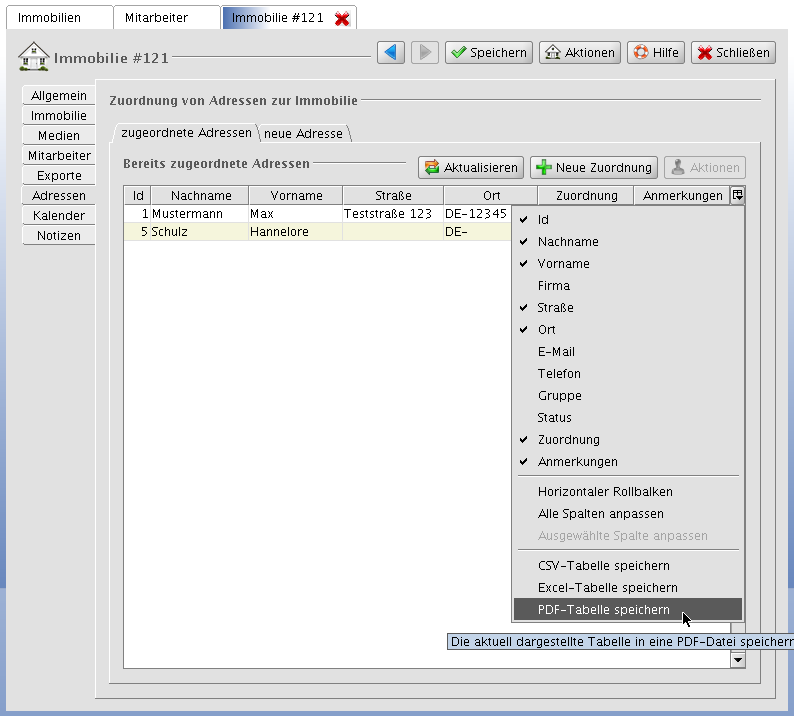Screen dimensions: 794x716
Task: Refresh the address list via Aktualisieren
Action: [x=471, y=168]
